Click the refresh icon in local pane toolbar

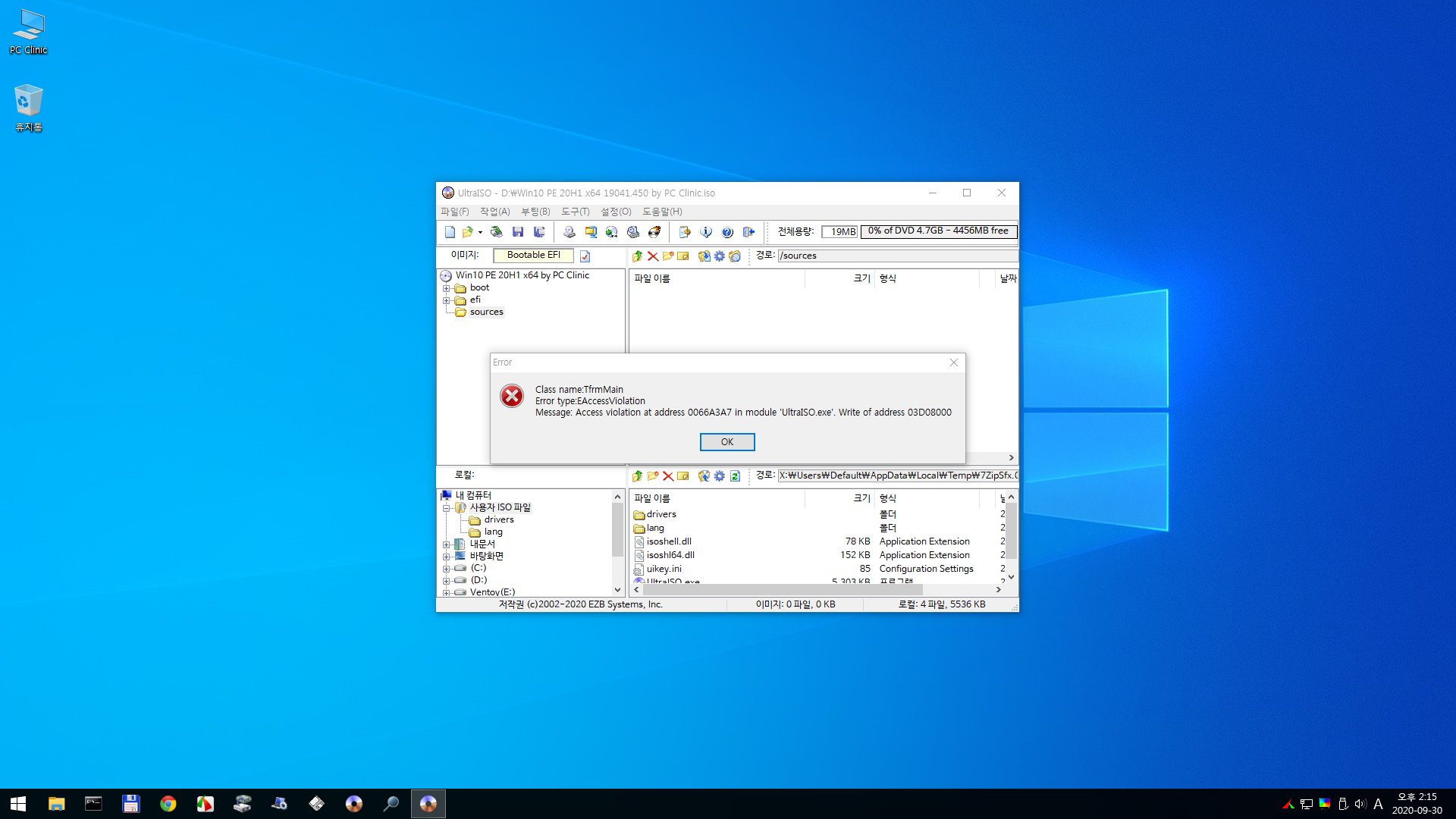coord(735,476)
